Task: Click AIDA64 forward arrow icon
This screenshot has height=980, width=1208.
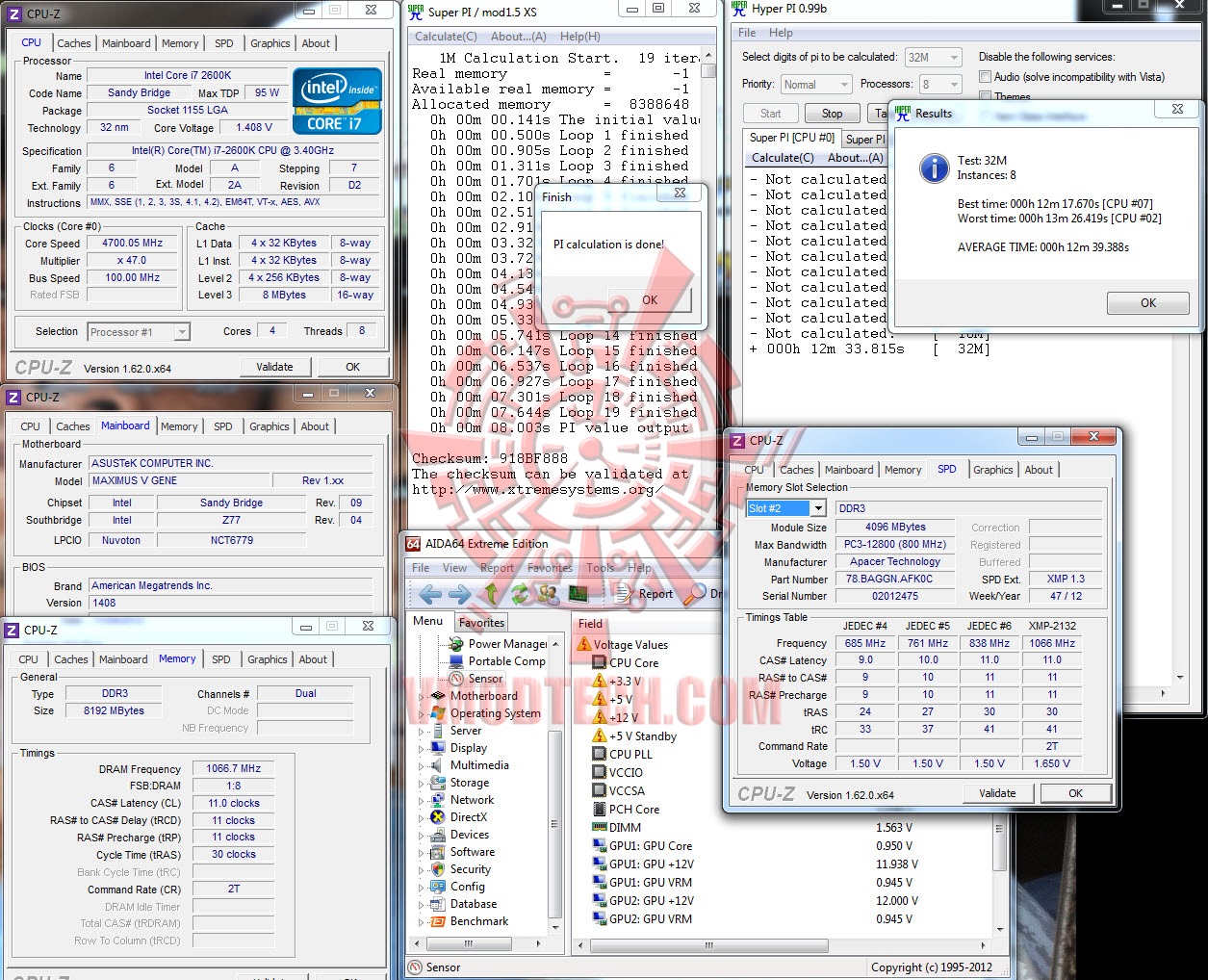Action: pos(460,594)
